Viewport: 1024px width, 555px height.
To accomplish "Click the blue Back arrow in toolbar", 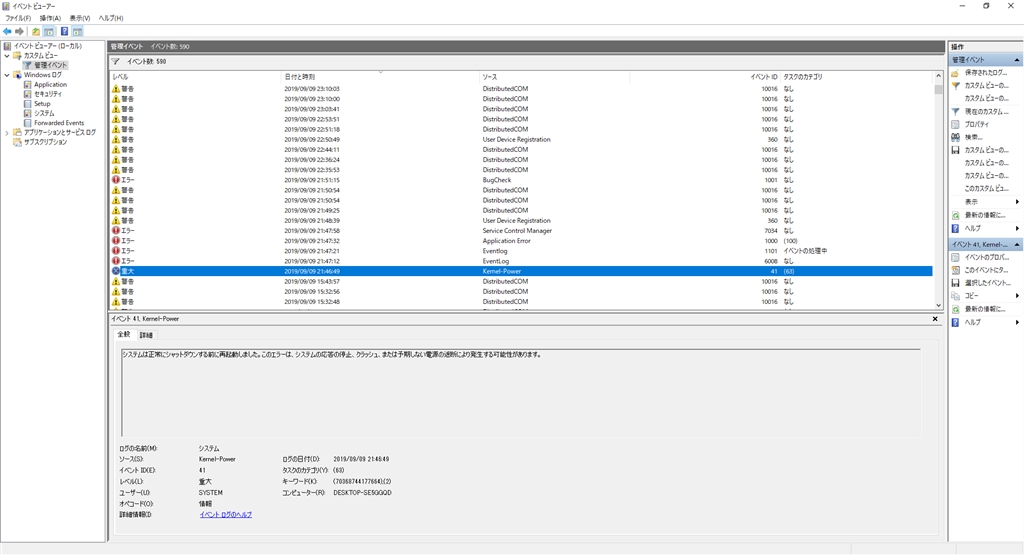I will pyautogui.click(x=7, y=31).
